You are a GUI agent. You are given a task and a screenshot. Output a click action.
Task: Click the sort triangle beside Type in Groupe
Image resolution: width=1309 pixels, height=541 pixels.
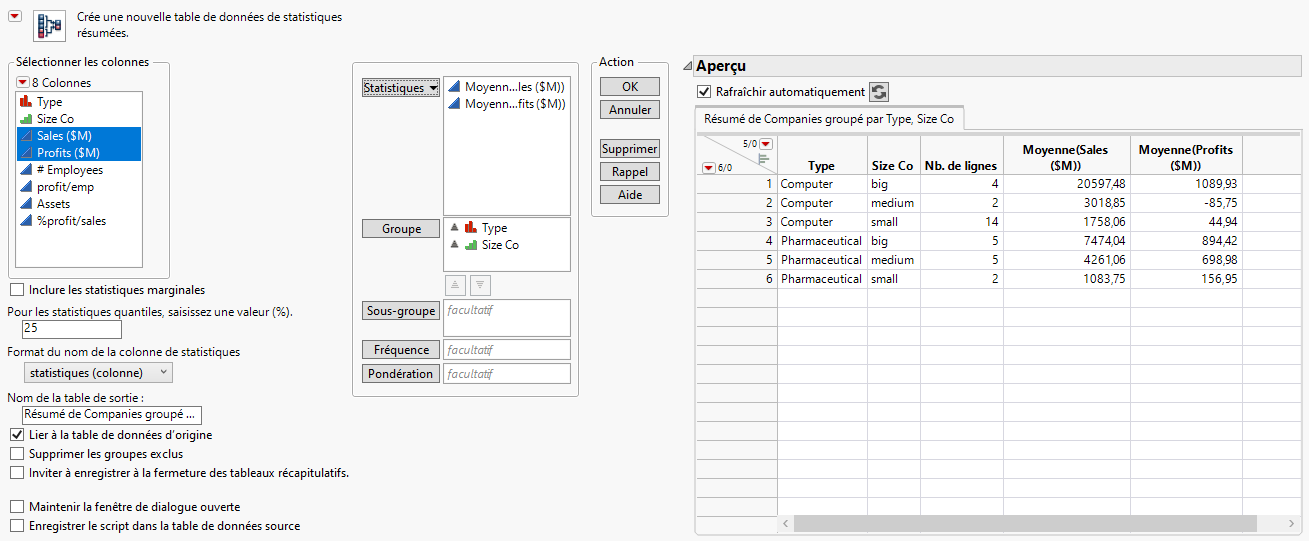[x=454, y=228]
